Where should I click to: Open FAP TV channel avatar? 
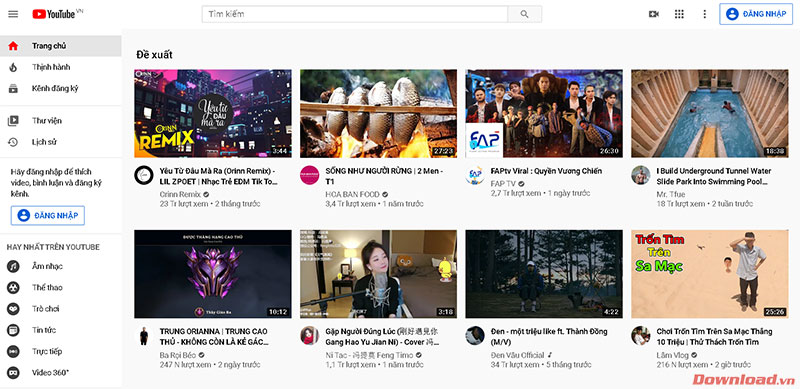pyautogui.click(x=474, y=175)
